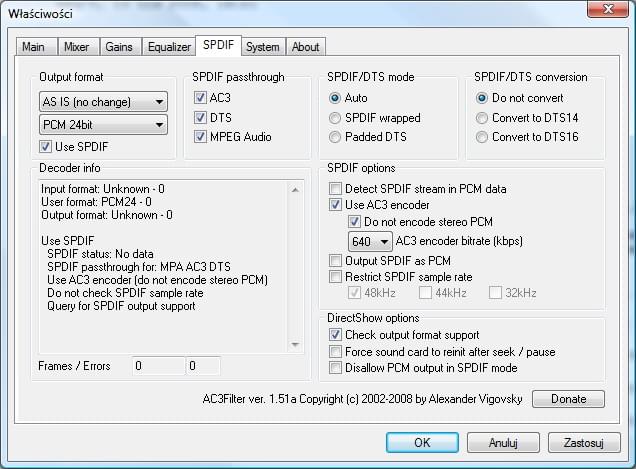The image size is (636, 469).
Task: Select the SPDIF wrapped mode
Action: (x=336, y=118)
